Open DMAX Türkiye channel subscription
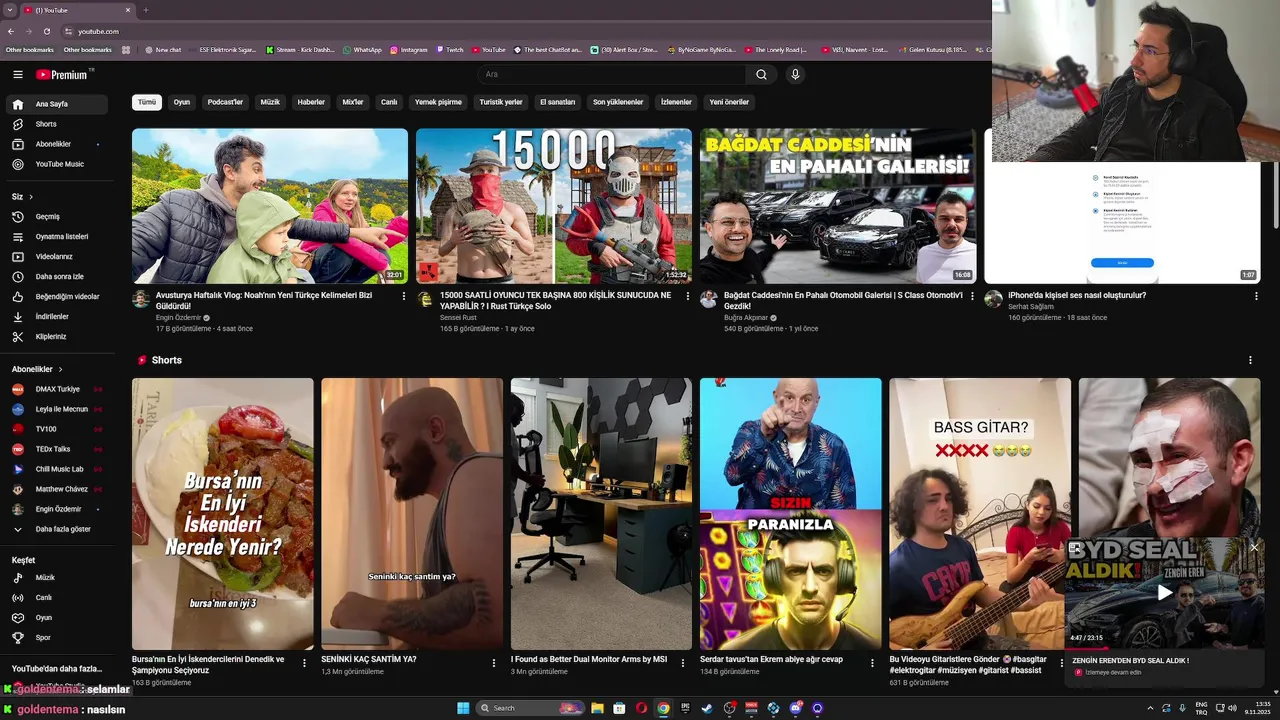The width and height of the screenshot is (1280, 720). point(57,389)
